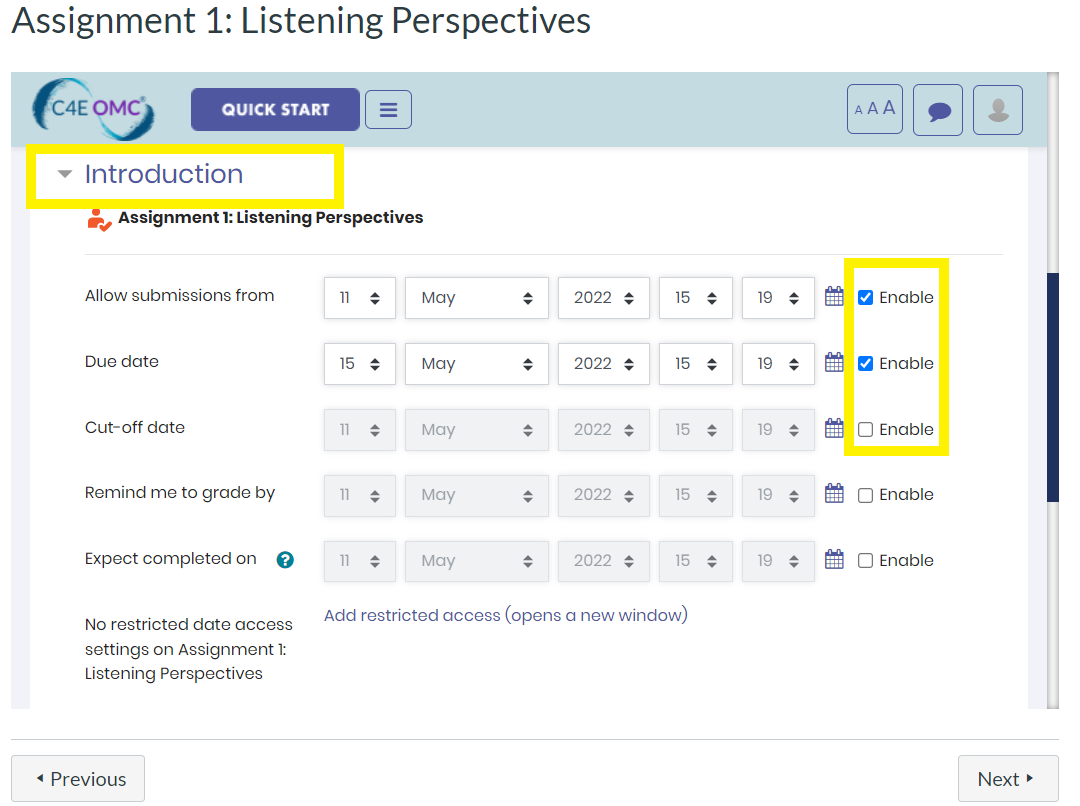Click the Cut-off date label
The image size is (1080, 806).
135,428
